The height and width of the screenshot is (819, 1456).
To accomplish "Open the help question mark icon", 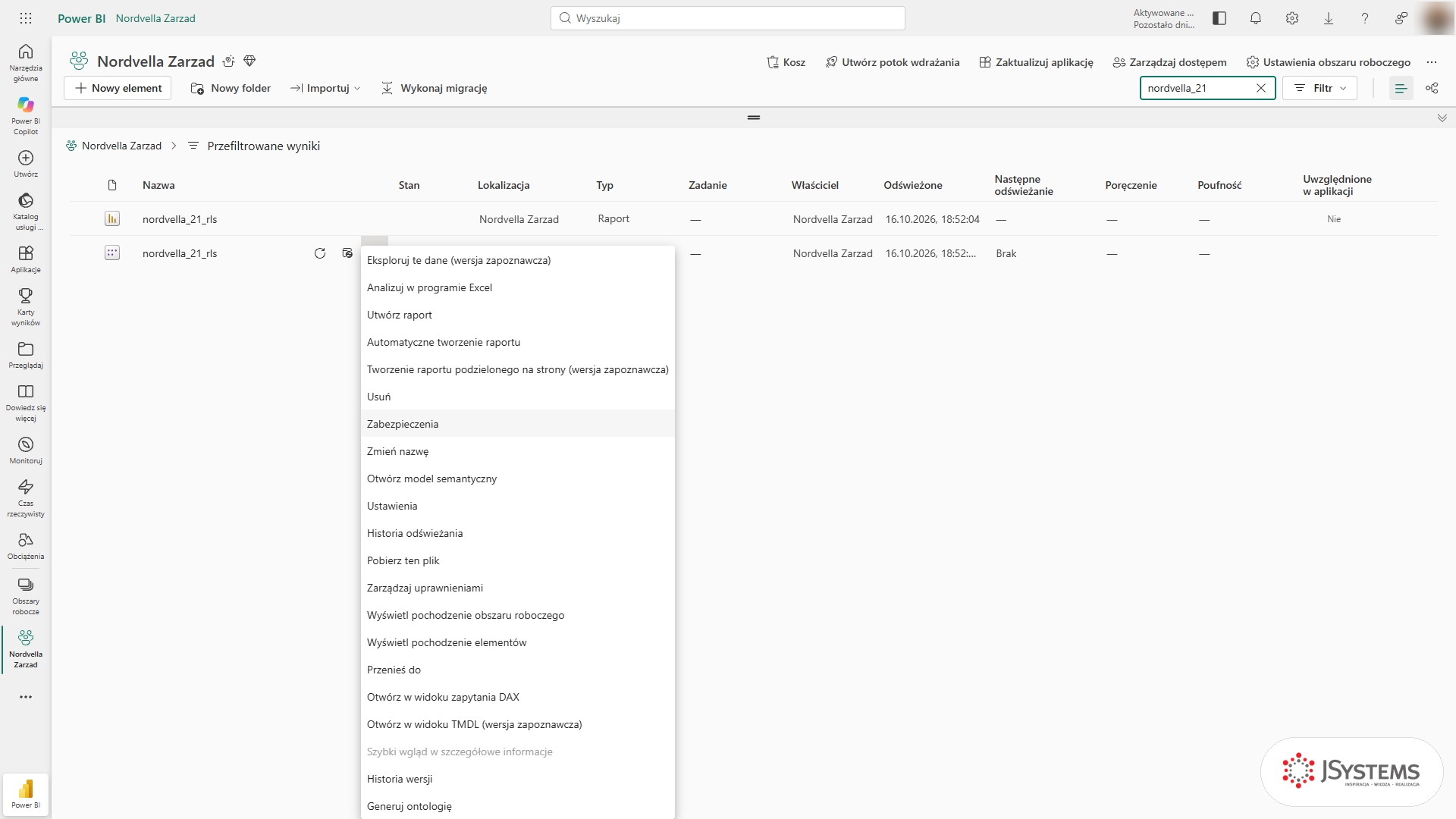I will pyautogui.click(x=1365, y=18).
